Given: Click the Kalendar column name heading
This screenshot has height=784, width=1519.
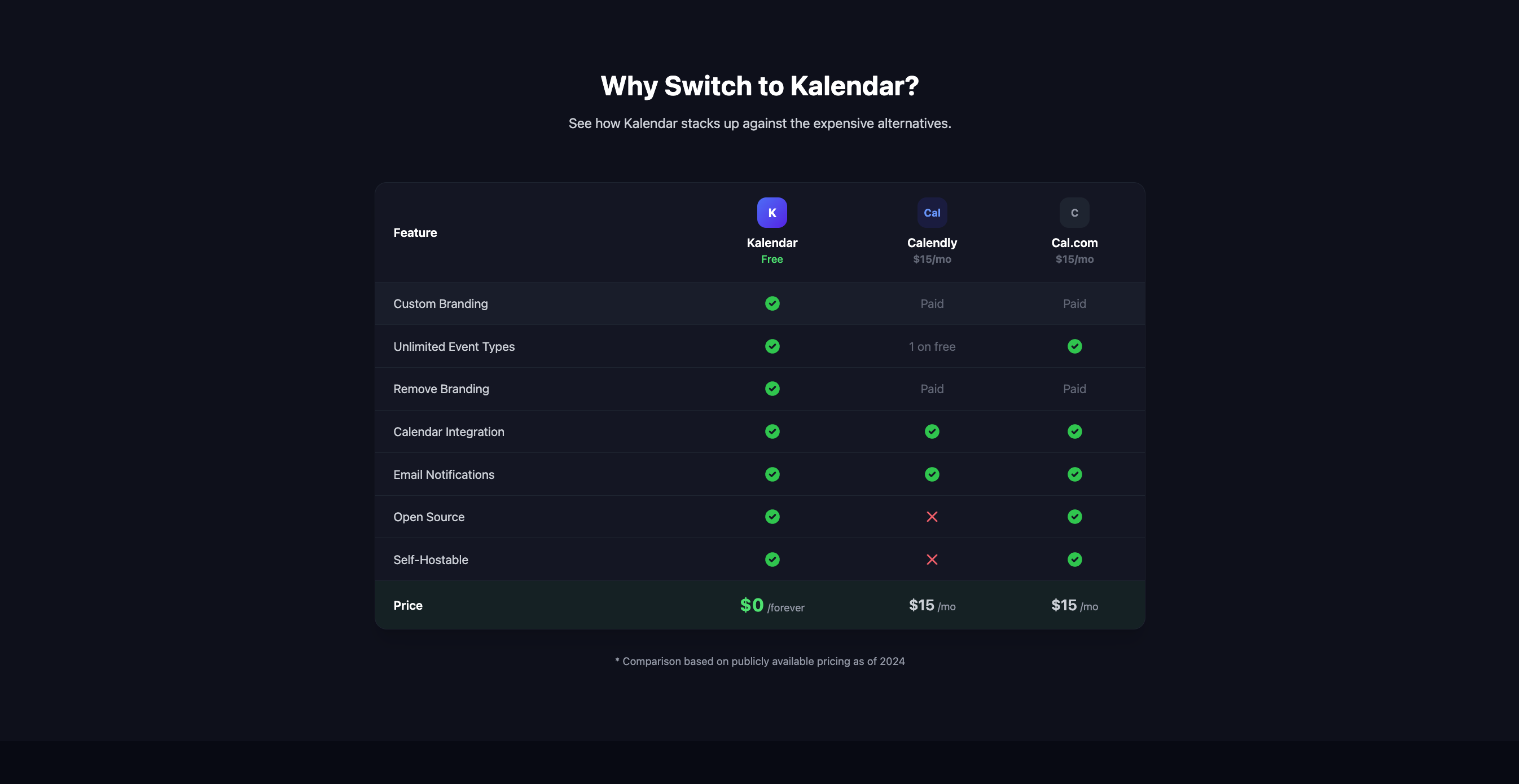Looking at the screenshot, I should [772, 243].
